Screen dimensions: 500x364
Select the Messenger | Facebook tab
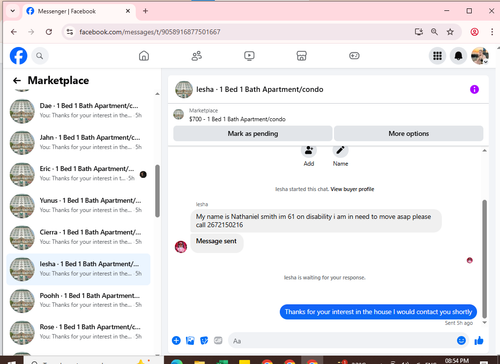click(79, 11)
